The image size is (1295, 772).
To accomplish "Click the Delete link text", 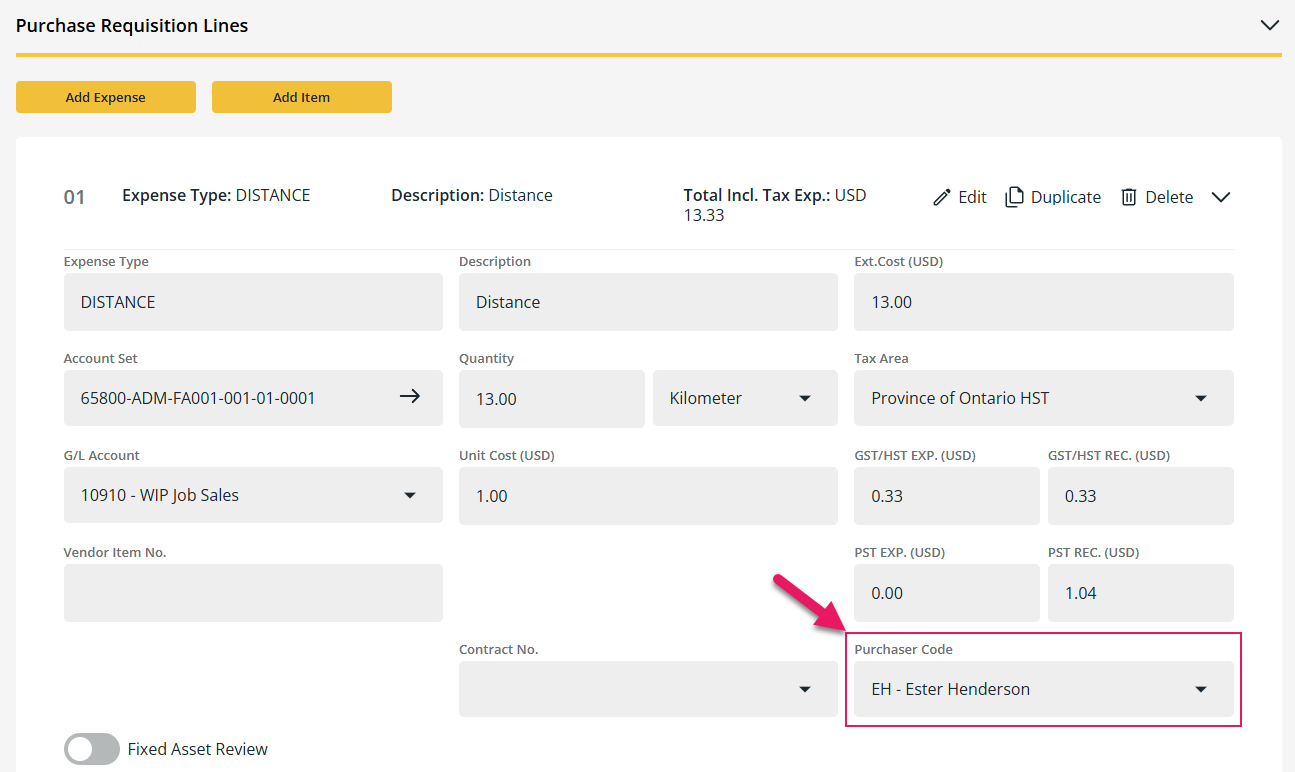I will [1169, 197].
